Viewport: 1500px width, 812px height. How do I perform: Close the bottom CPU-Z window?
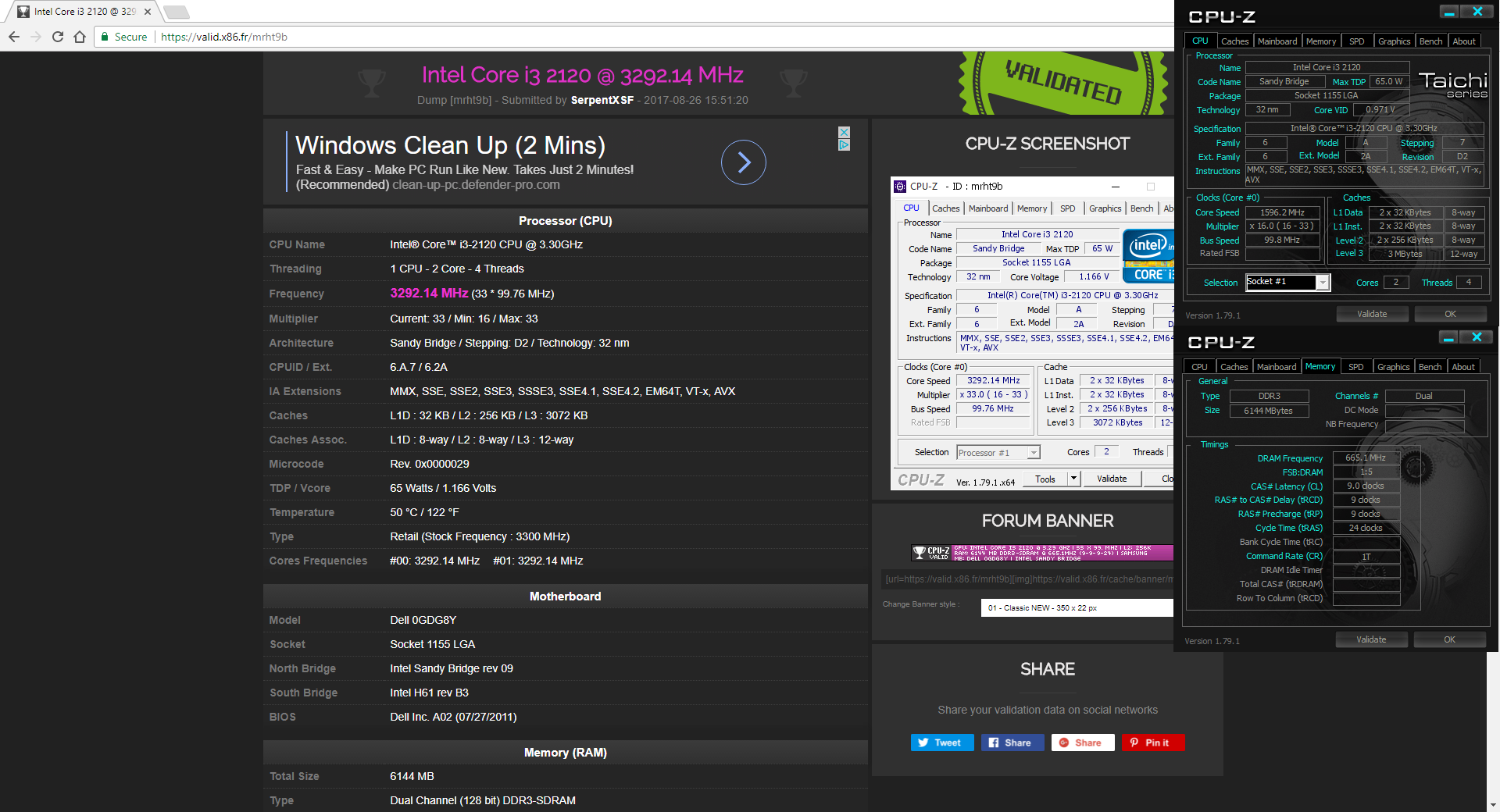(x=1477, y=337)
